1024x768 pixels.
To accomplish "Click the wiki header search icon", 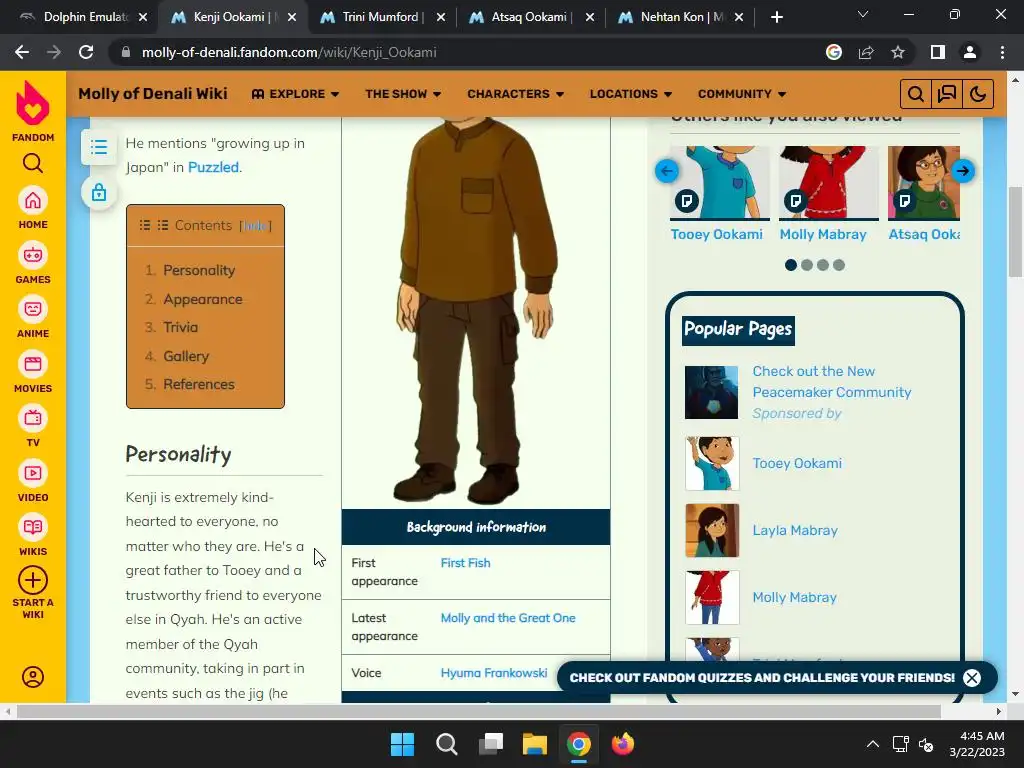I will pos(916,94).
